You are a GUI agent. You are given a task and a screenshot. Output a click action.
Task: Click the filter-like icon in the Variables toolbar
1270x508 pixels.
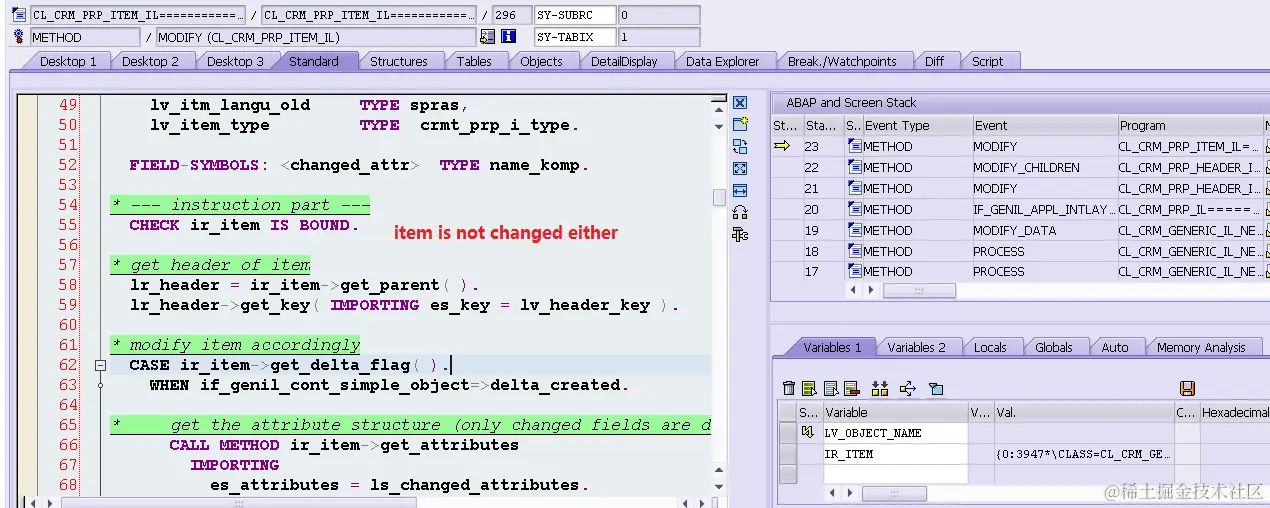(x=936, y=388)
